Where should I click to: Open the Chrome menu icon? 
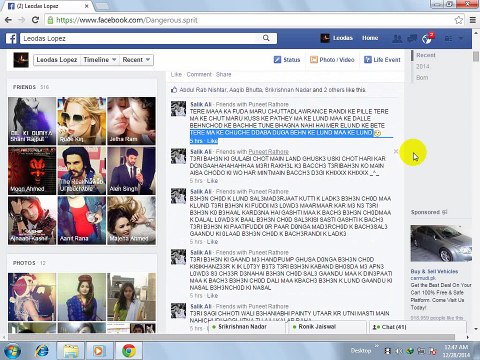[x=473, y=20]
